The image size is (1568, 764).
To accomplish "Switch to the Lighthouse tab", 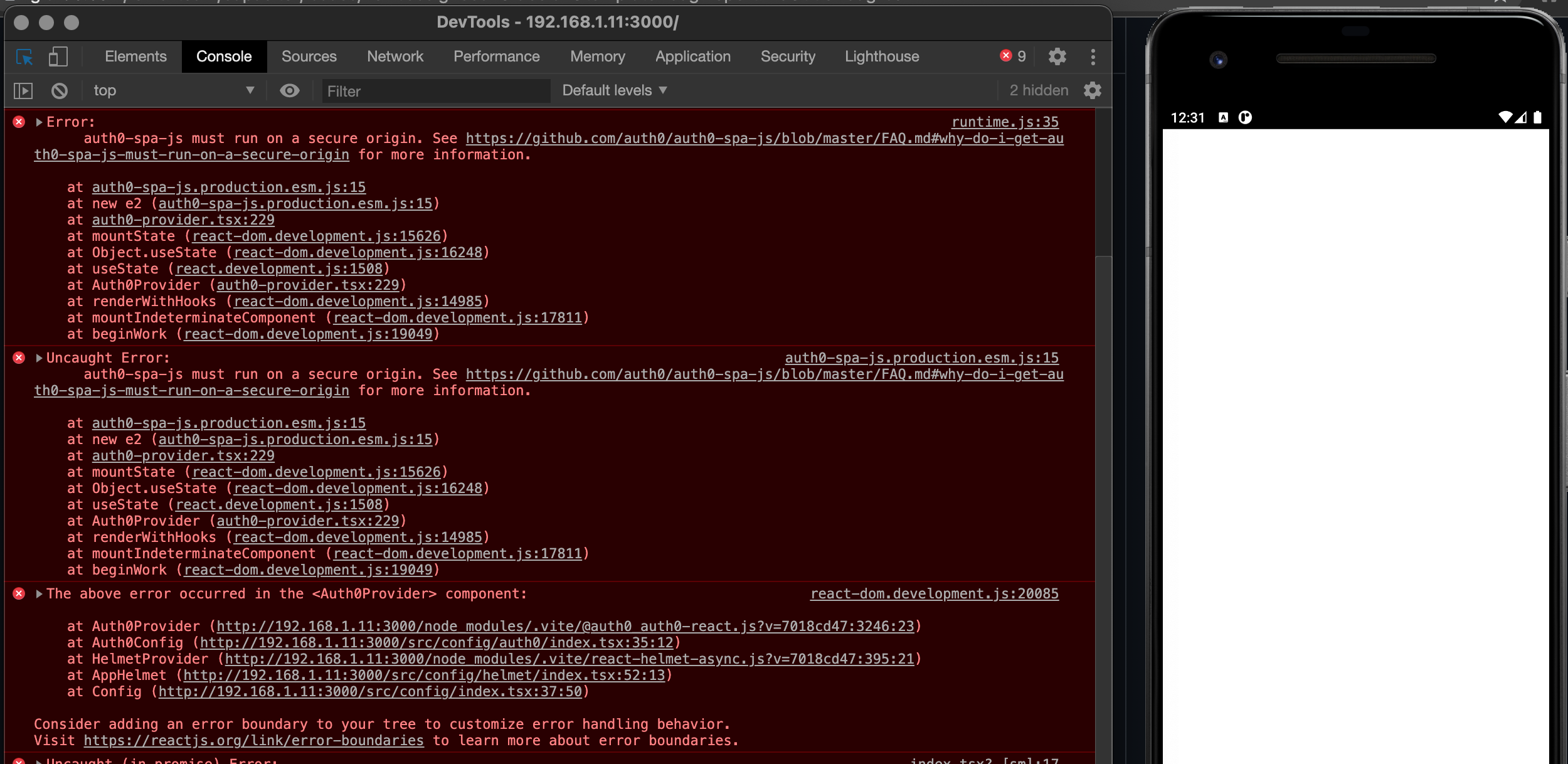I will (881, 56).
